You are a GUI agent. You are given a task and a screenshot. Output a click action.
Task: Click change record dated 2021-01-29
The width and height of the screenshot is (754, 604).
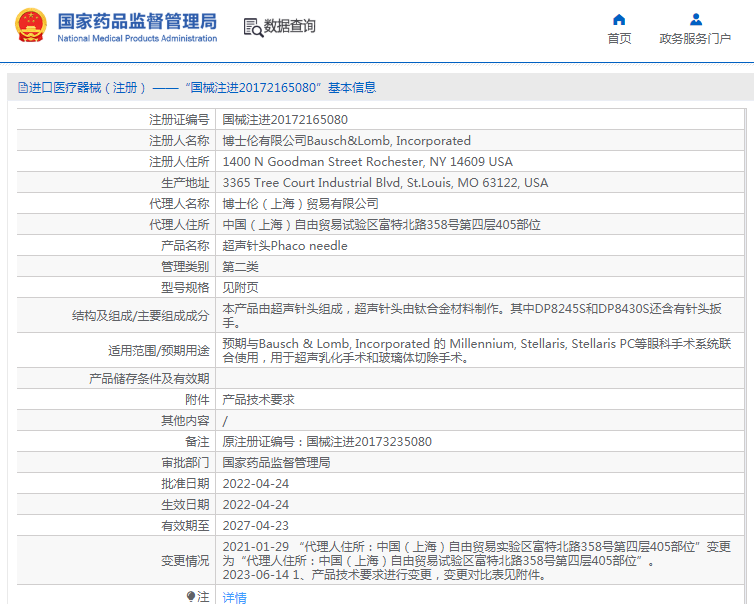click(477, 554)
